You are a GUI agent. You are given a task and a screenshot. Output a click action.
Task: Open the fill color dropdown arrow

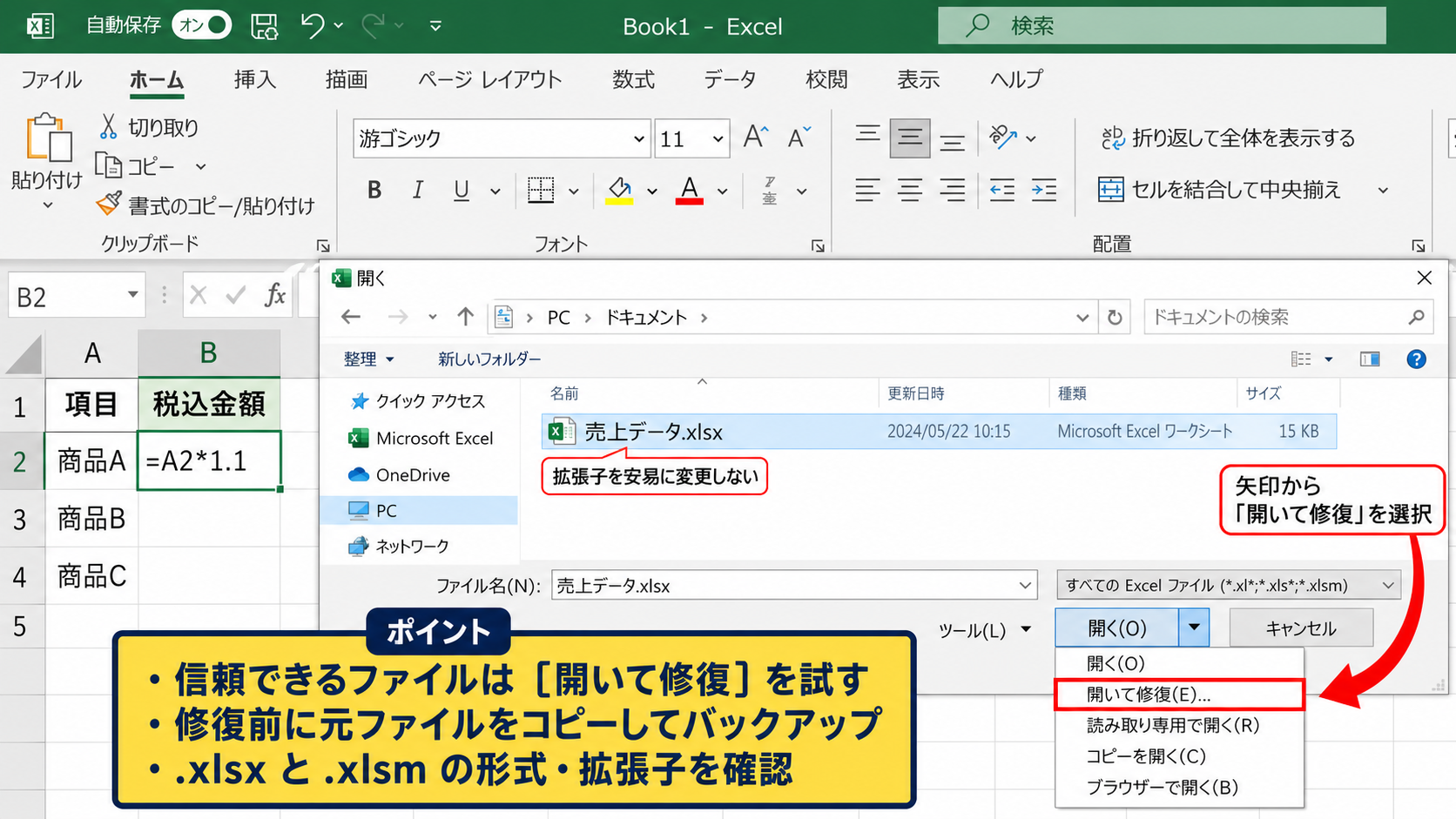[651, 191]
